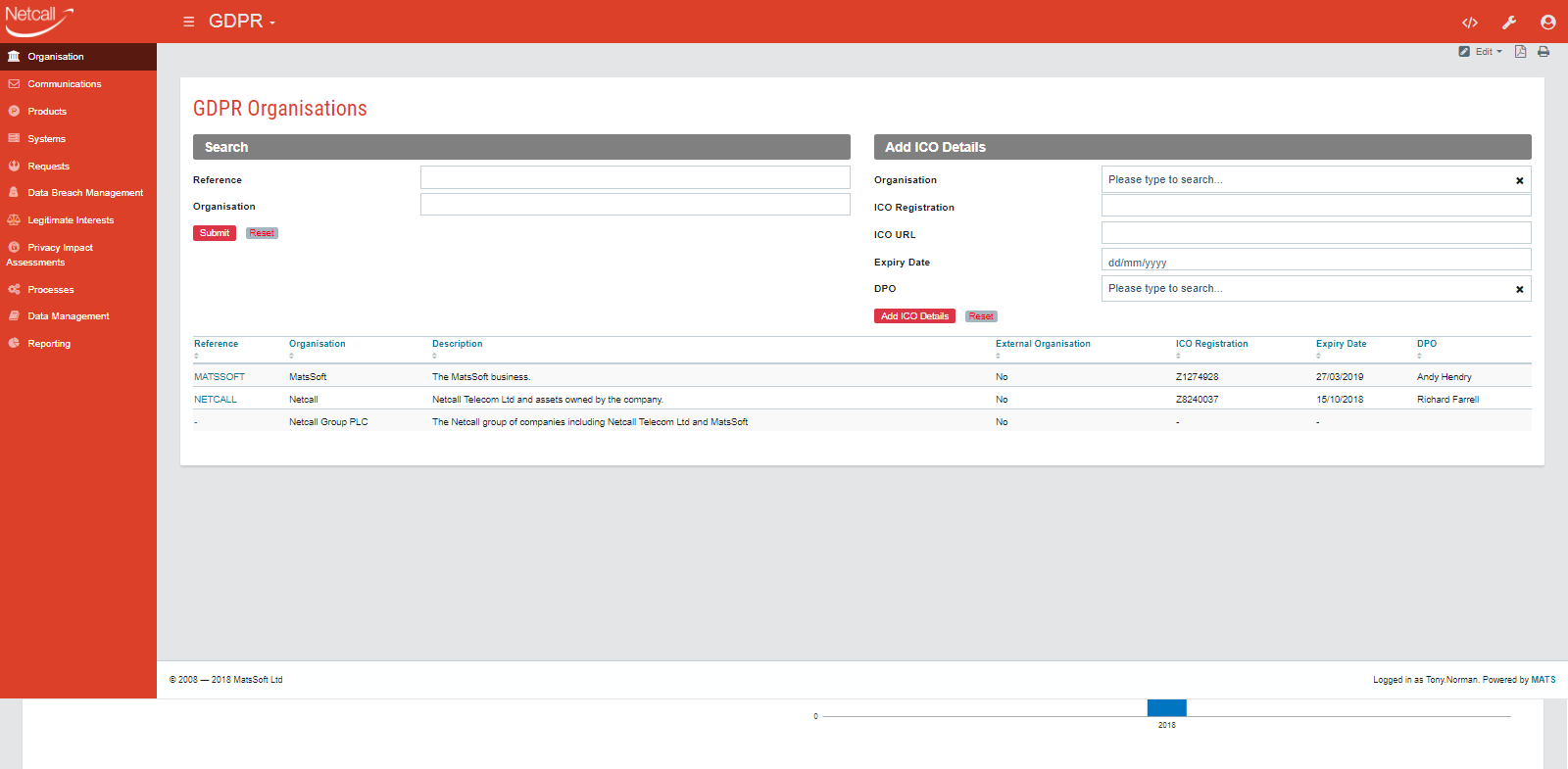This screenshot has height=769, width=1568.
Task: Click the Add ICO Details button
Action: tap(913, 316)
